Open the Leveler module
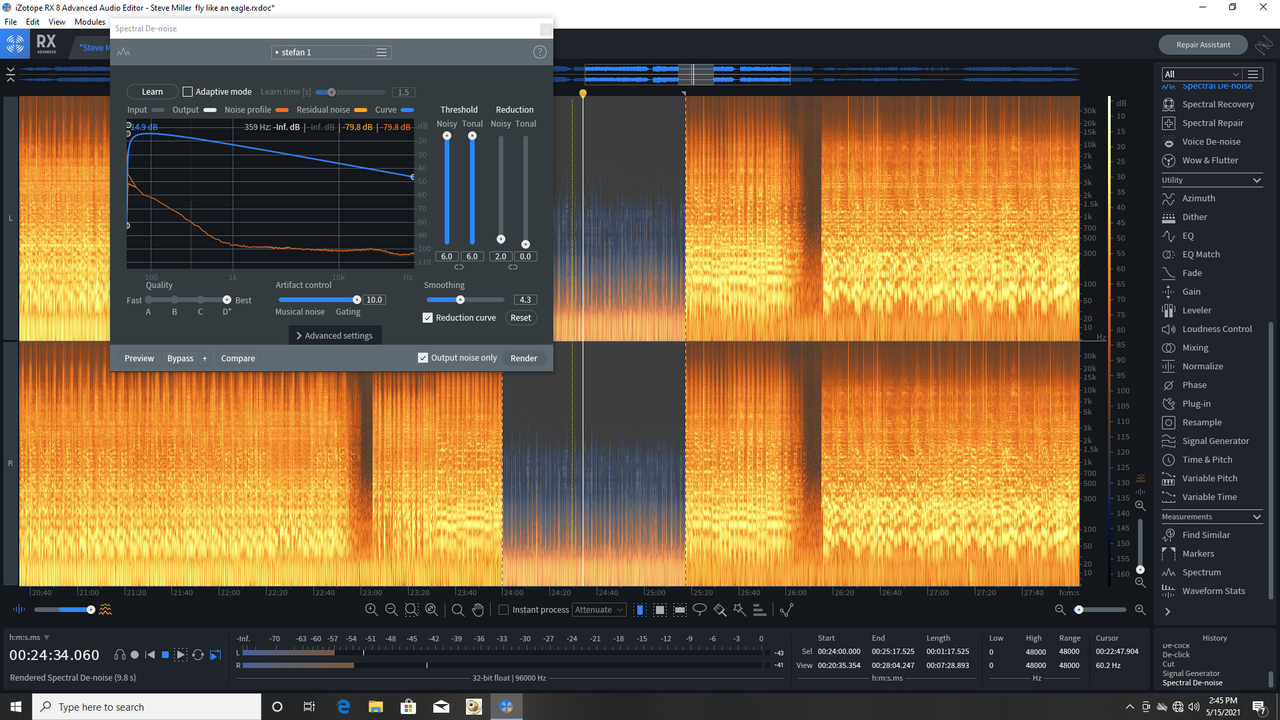This screenshot has height=720, width=1280. point(1187,310)
